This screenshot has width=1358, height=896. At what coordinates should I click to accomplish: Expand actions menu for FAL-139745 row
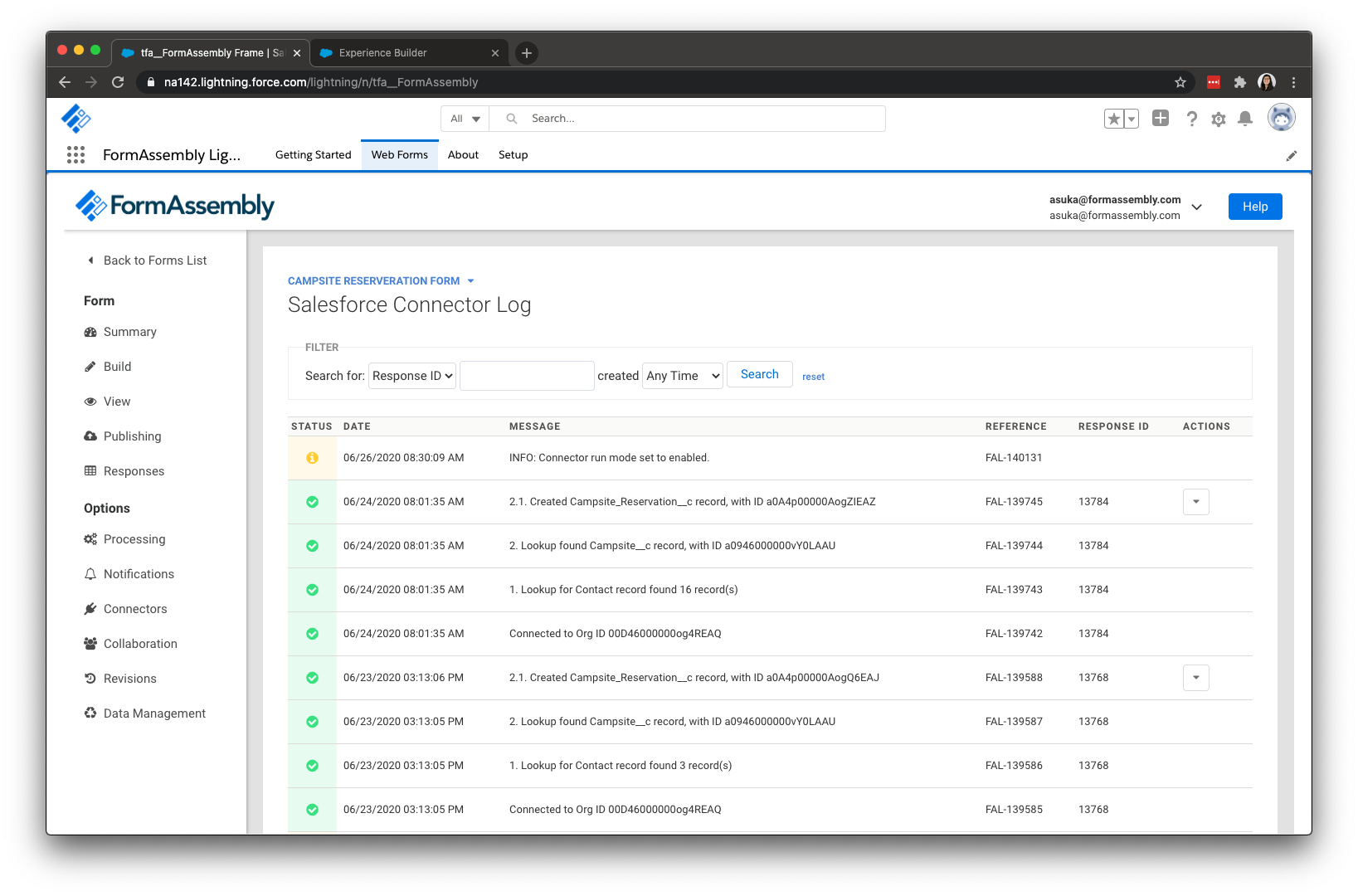tap(1195, 501)
